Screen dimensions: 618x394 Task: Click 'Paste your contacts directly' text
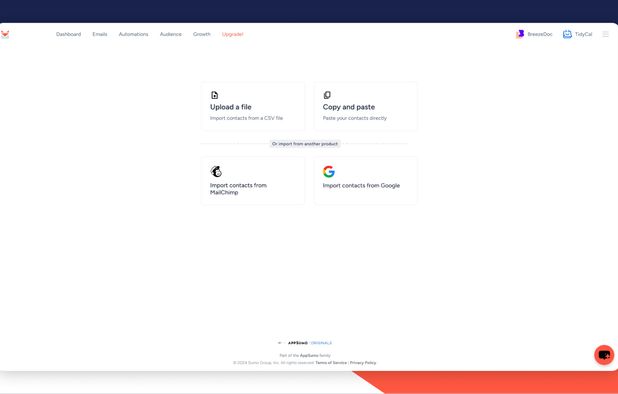355,118
